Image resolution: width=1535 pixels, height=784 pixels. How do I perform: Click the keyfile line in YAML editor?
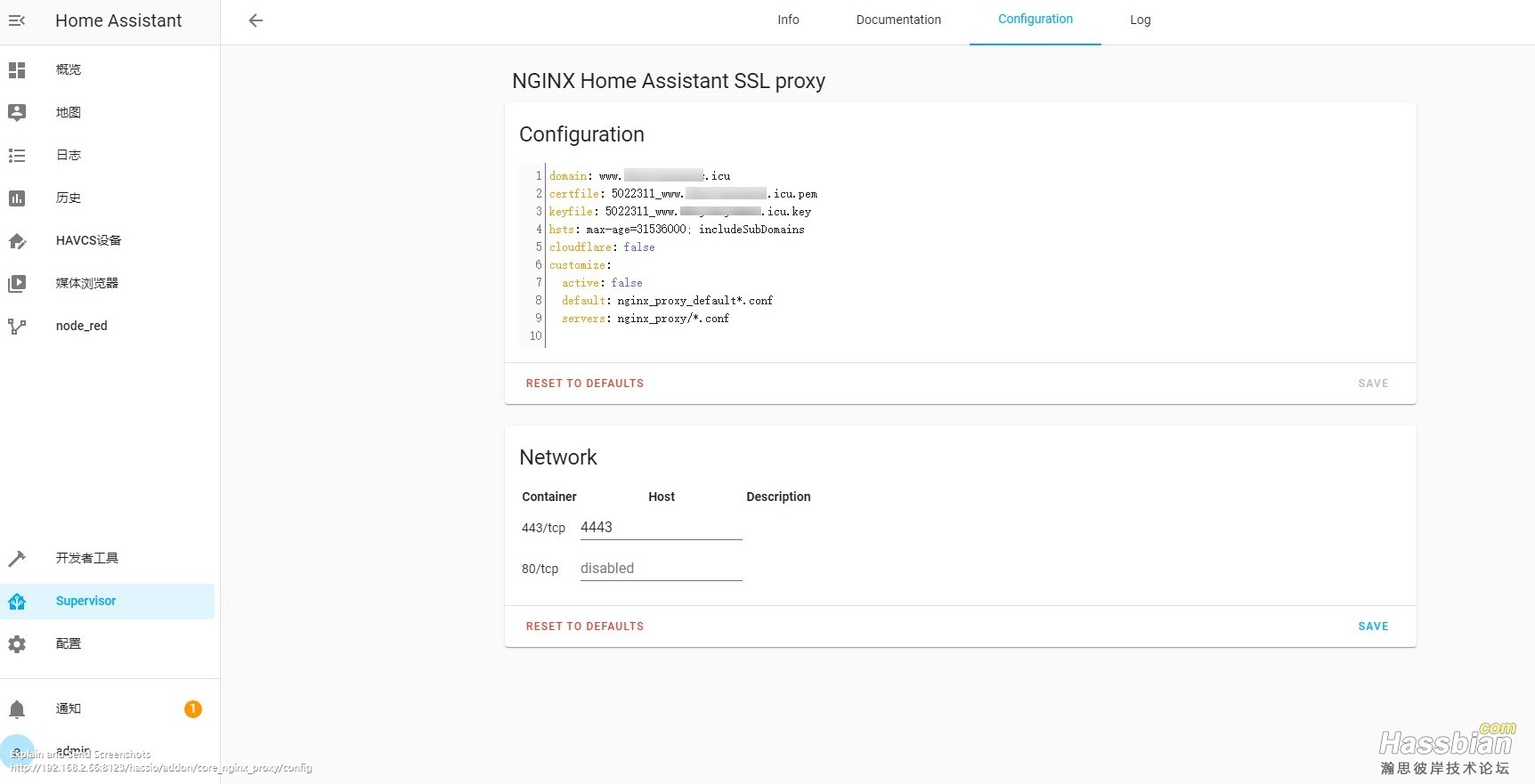point(680,212)
